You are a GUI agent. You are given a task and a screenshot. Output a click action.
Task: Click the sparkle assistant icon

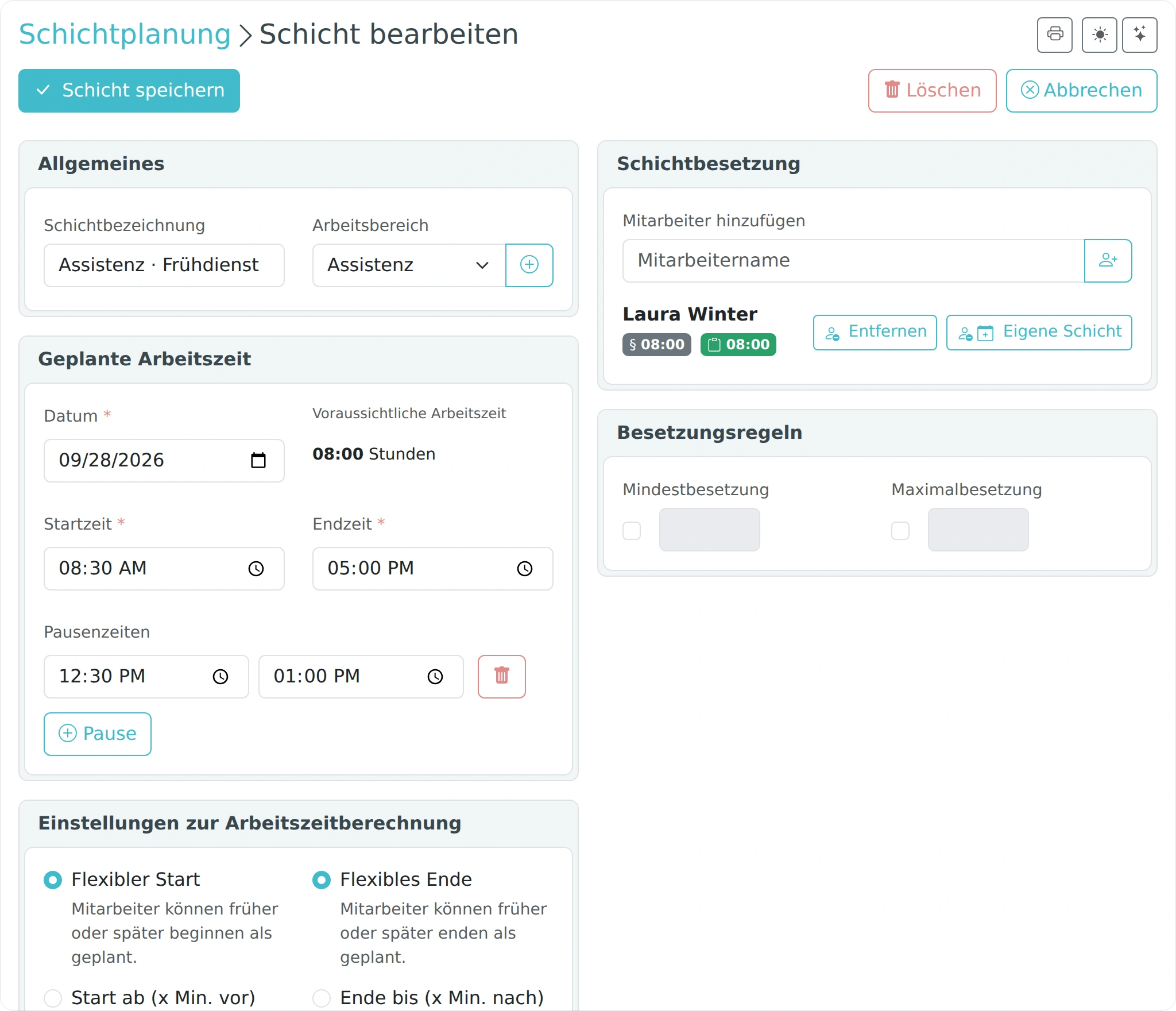(x=1139, y=35)
